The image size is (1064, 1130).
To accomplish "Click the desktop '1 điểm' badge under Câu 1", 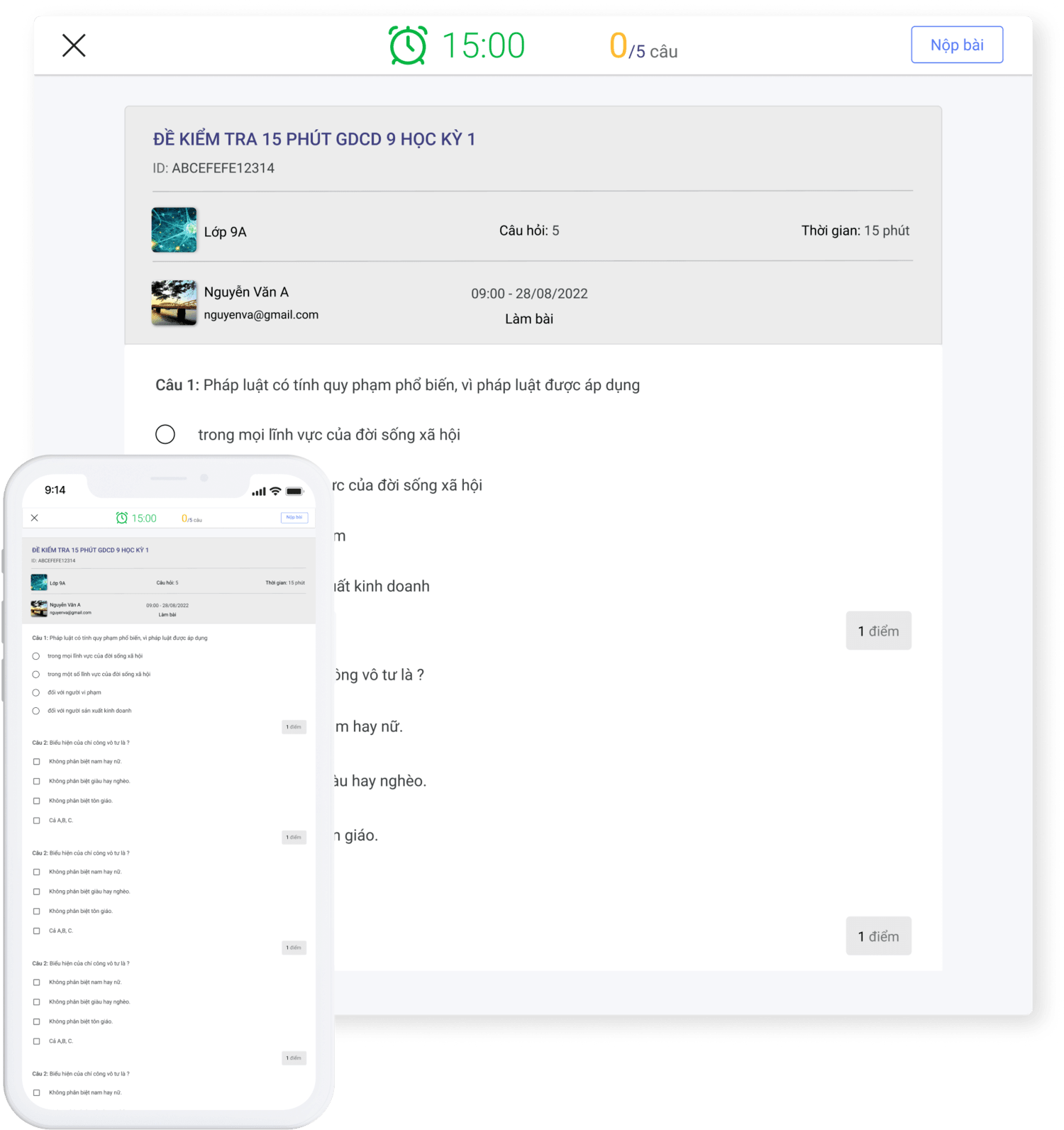I will click(878, 631).
